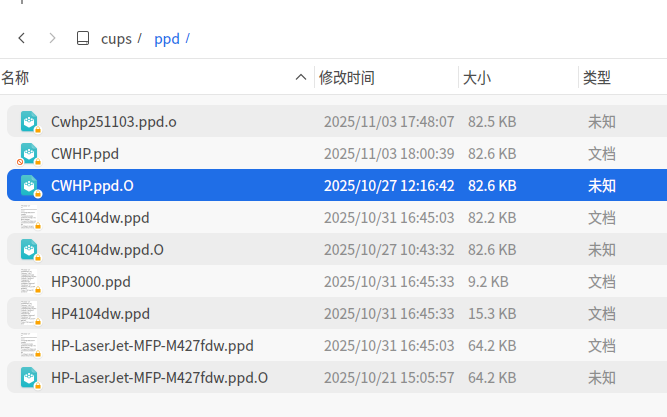
Task: Sort by 修改时间 column header
Action: [x=347, y=78]
